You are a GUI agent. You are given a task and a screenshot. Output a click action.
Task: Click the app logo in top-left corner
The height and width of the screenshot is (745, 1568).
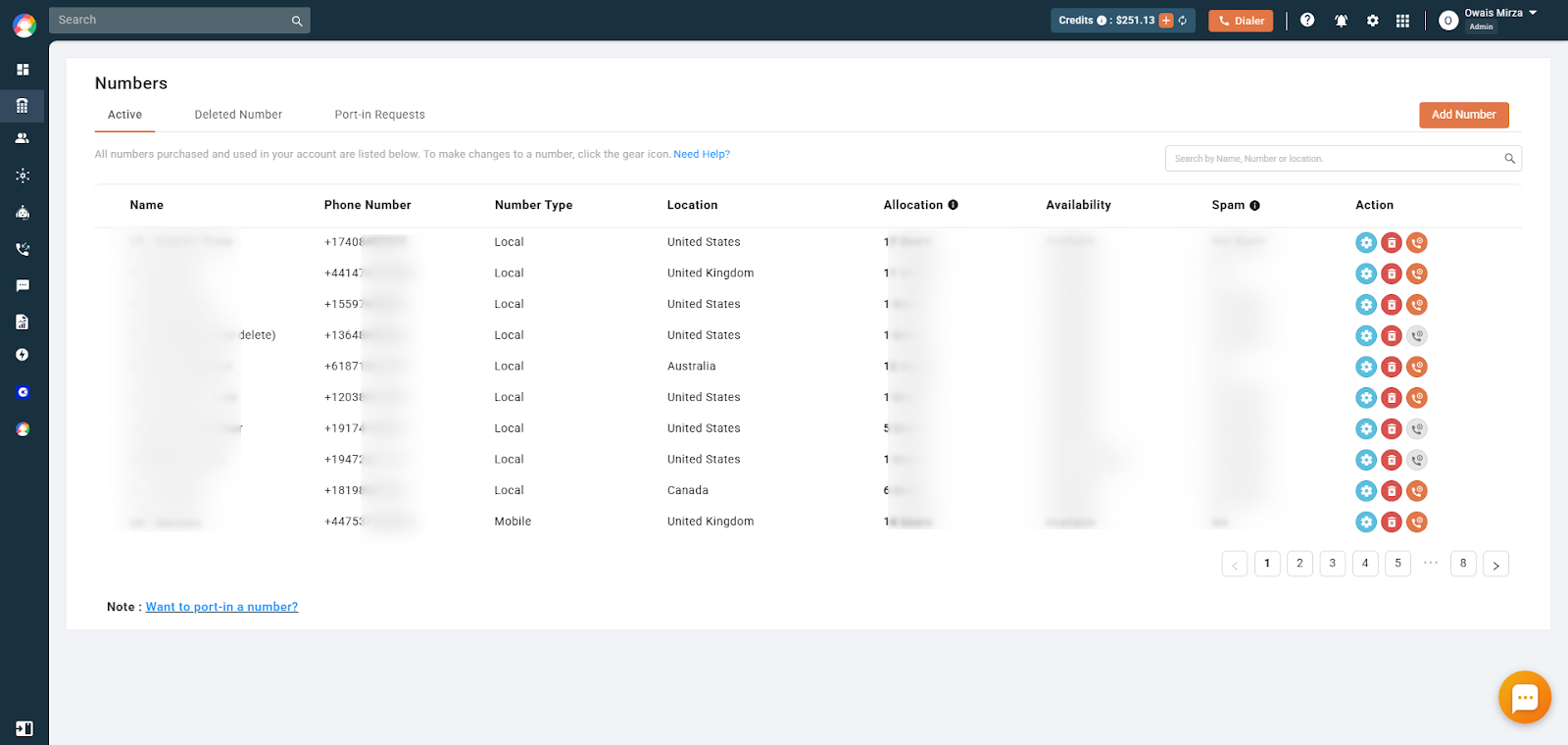tap(24, 25)
